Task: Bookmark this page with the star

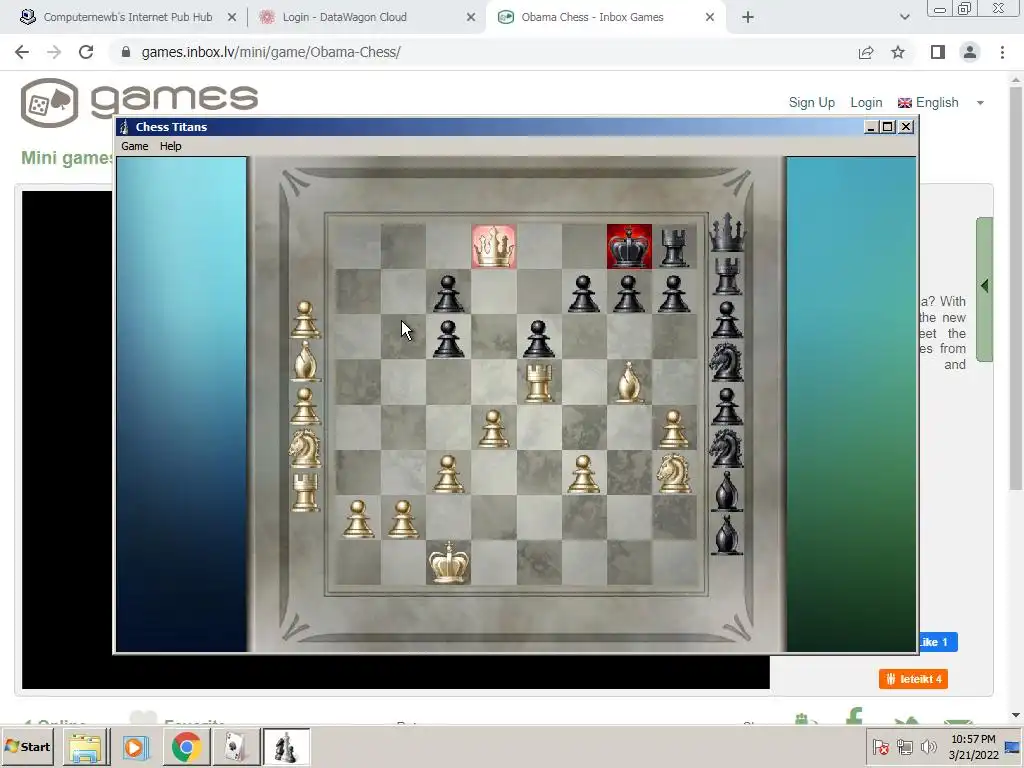Action: coord(898,52)
